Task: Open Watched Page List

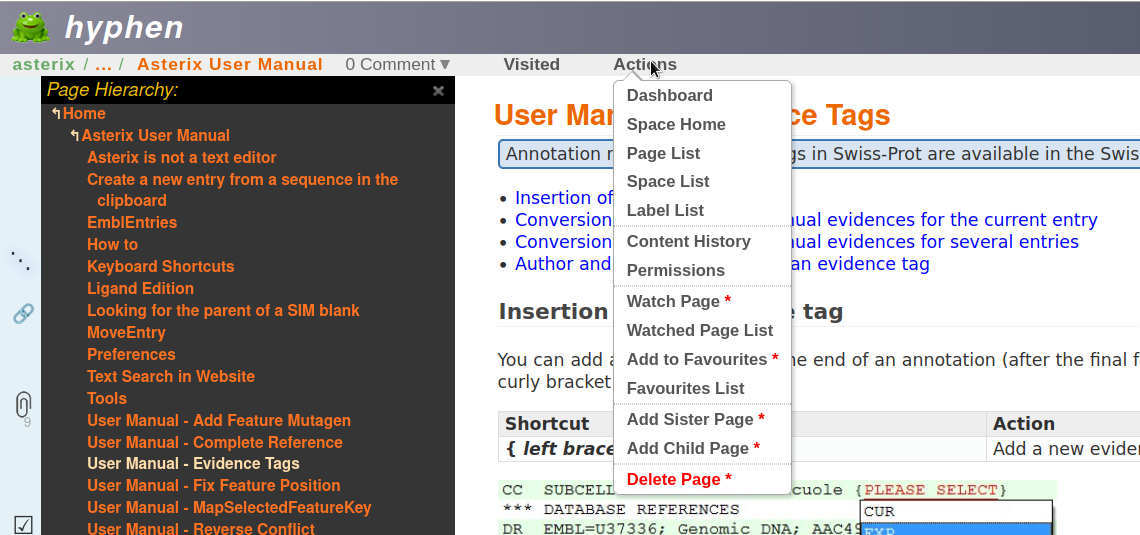Action: (x=699, y=331)
